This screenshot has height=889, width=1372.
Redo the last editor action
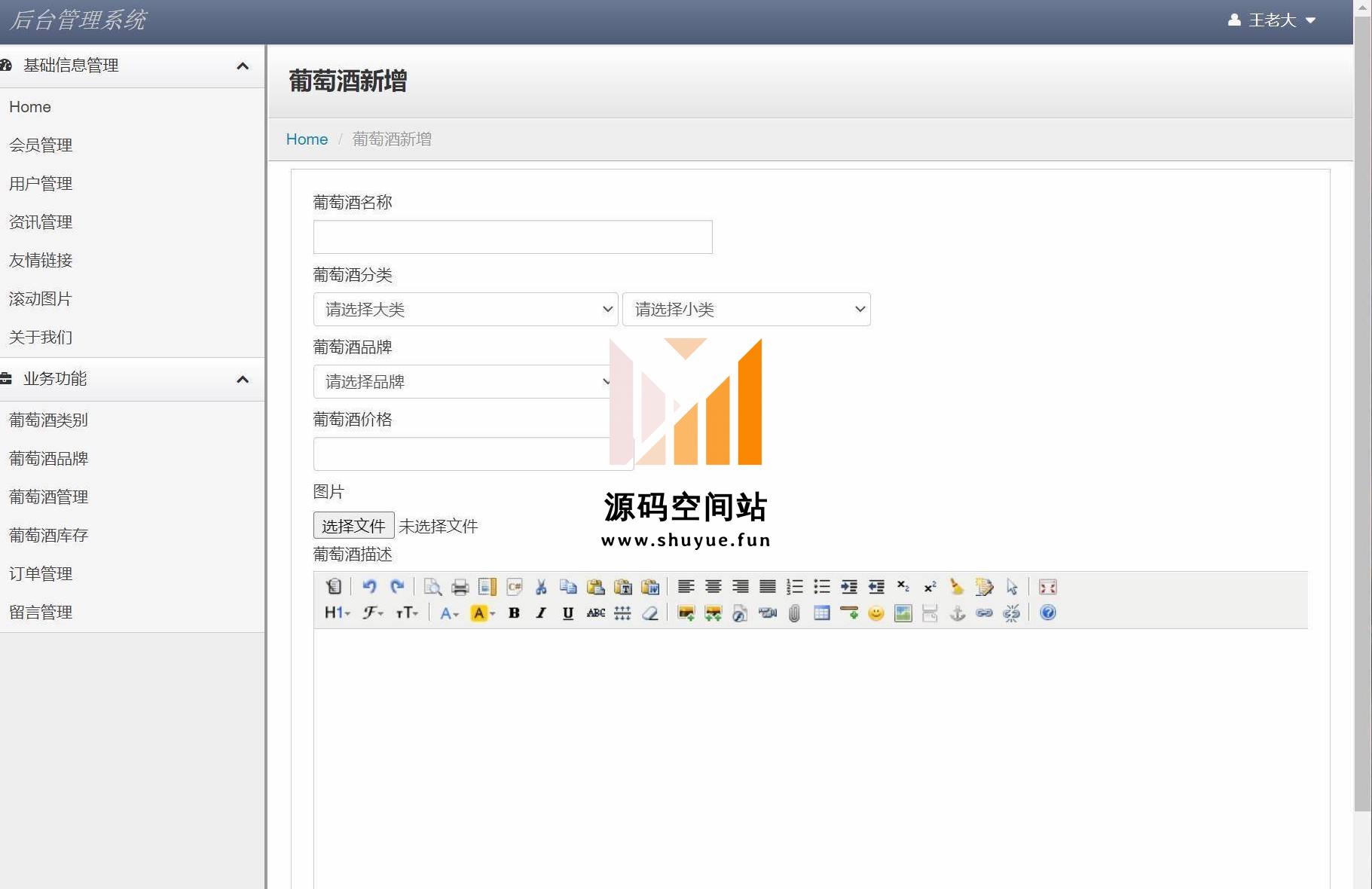click(x=397, y=587)
